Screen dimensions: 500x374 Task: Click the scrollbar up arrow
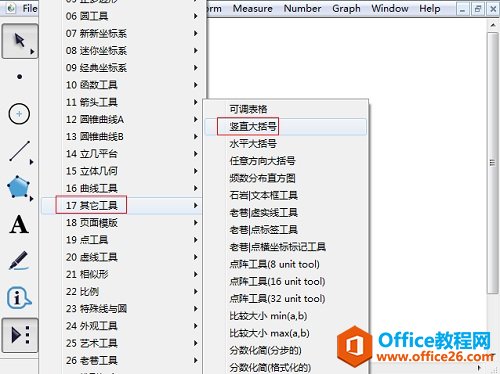pos(493,25)
